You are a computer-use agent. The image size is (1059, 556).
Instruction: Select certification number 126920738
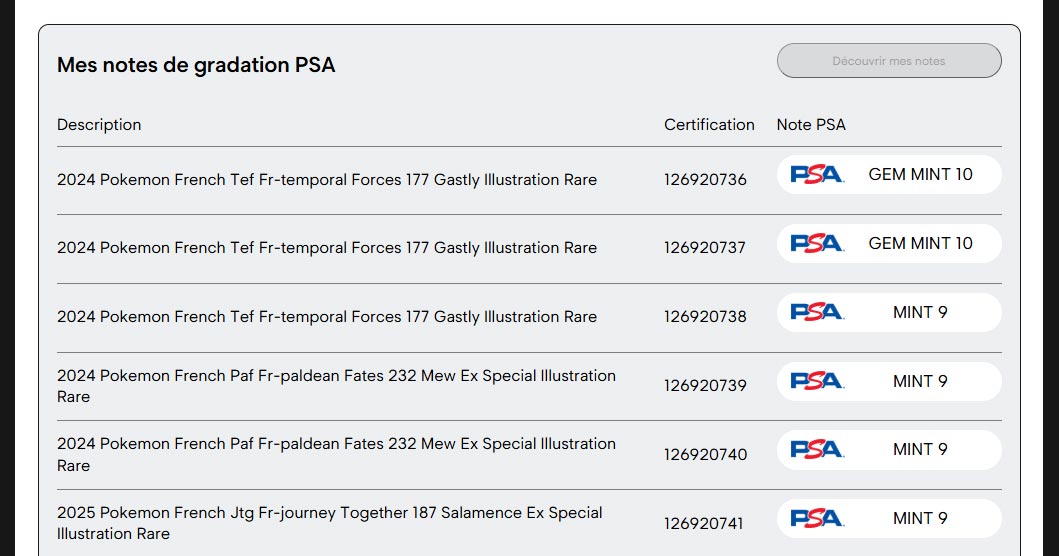(x=705, y=317)
